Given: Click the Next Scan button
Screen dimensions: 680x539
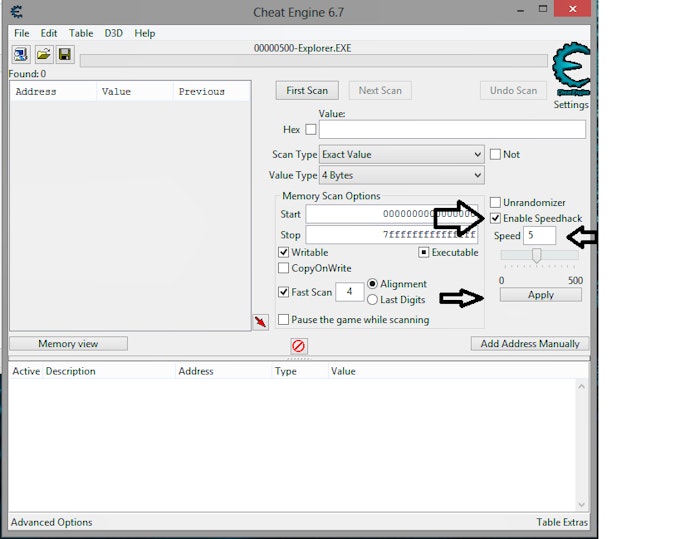Looking at the screenshot, I should 380,91.
